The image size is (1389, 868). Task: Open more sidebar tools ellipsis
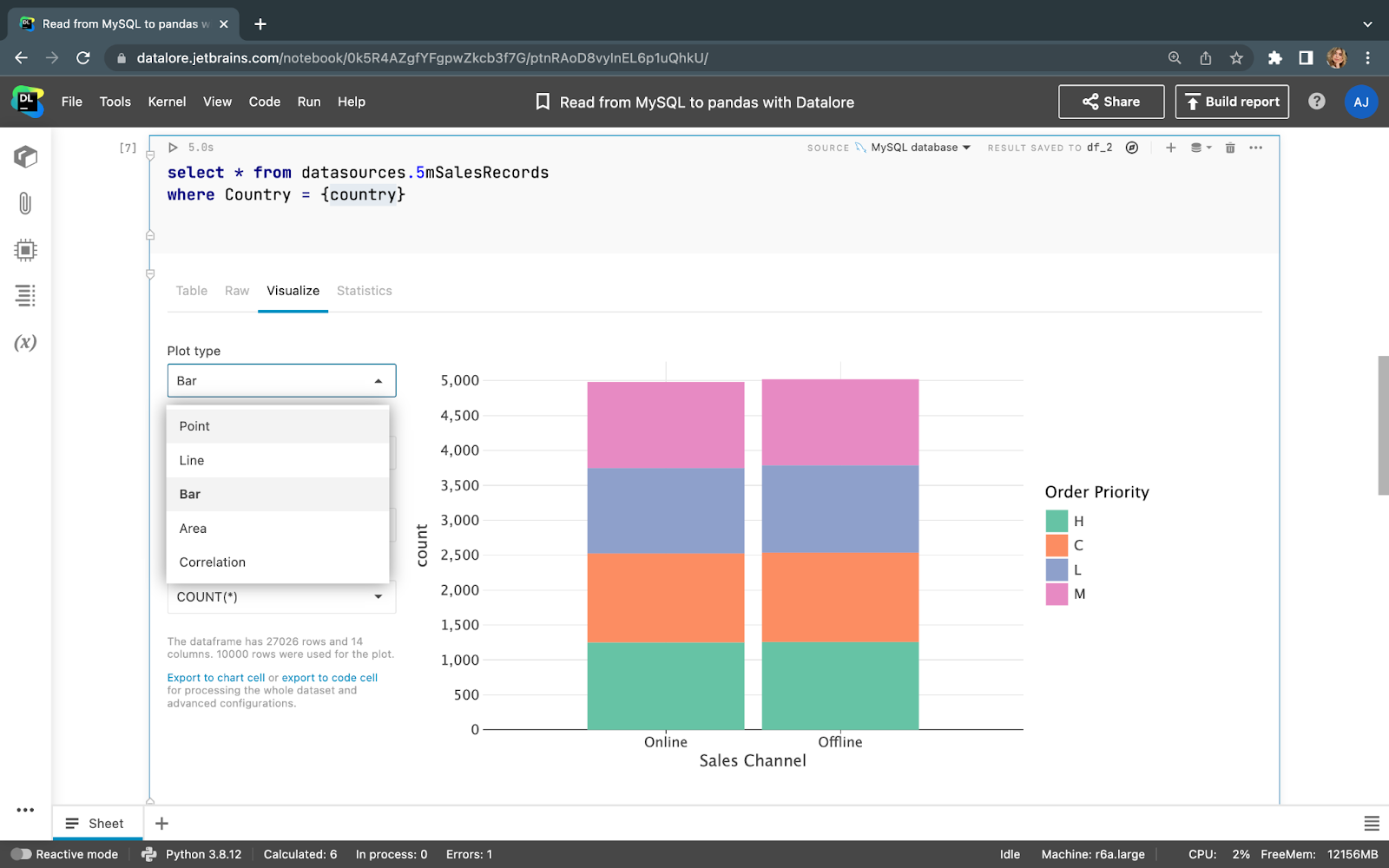(x=25, y=810)
